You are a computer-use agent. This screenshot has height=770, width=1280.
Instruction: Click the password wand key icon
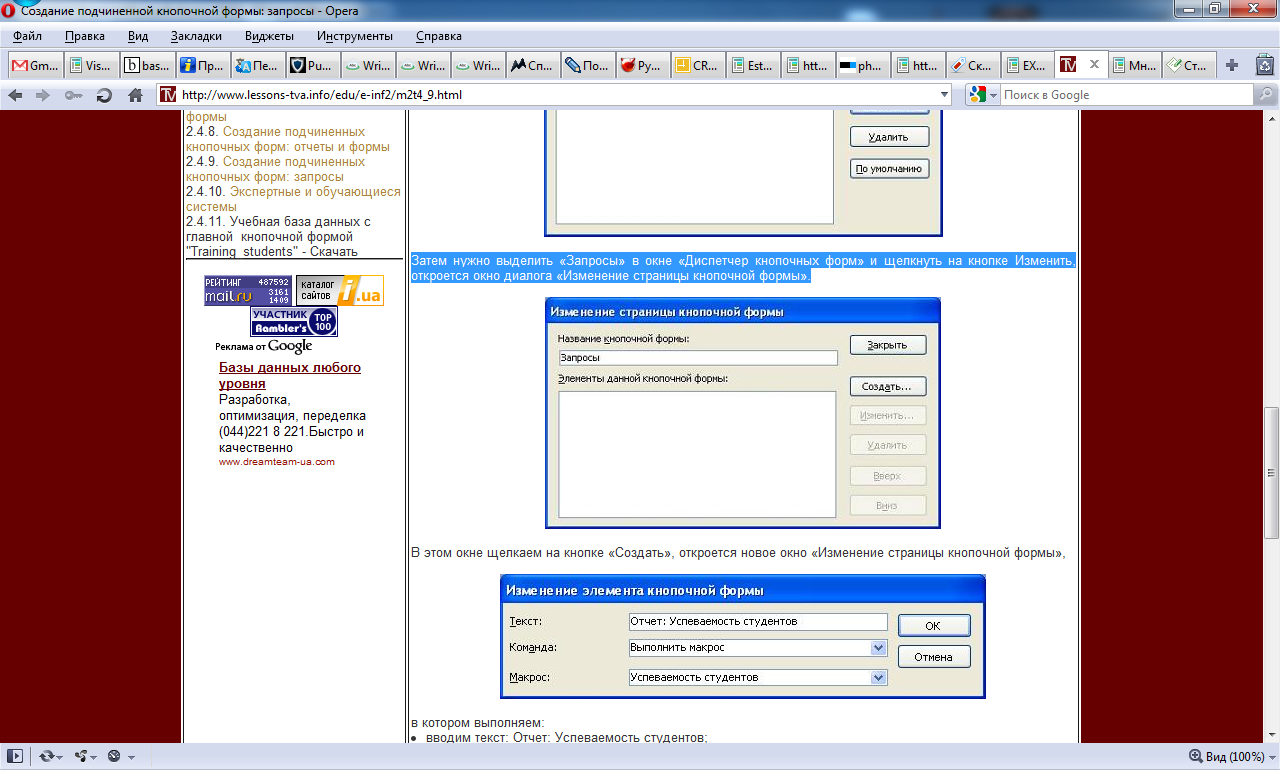[73, 95]
